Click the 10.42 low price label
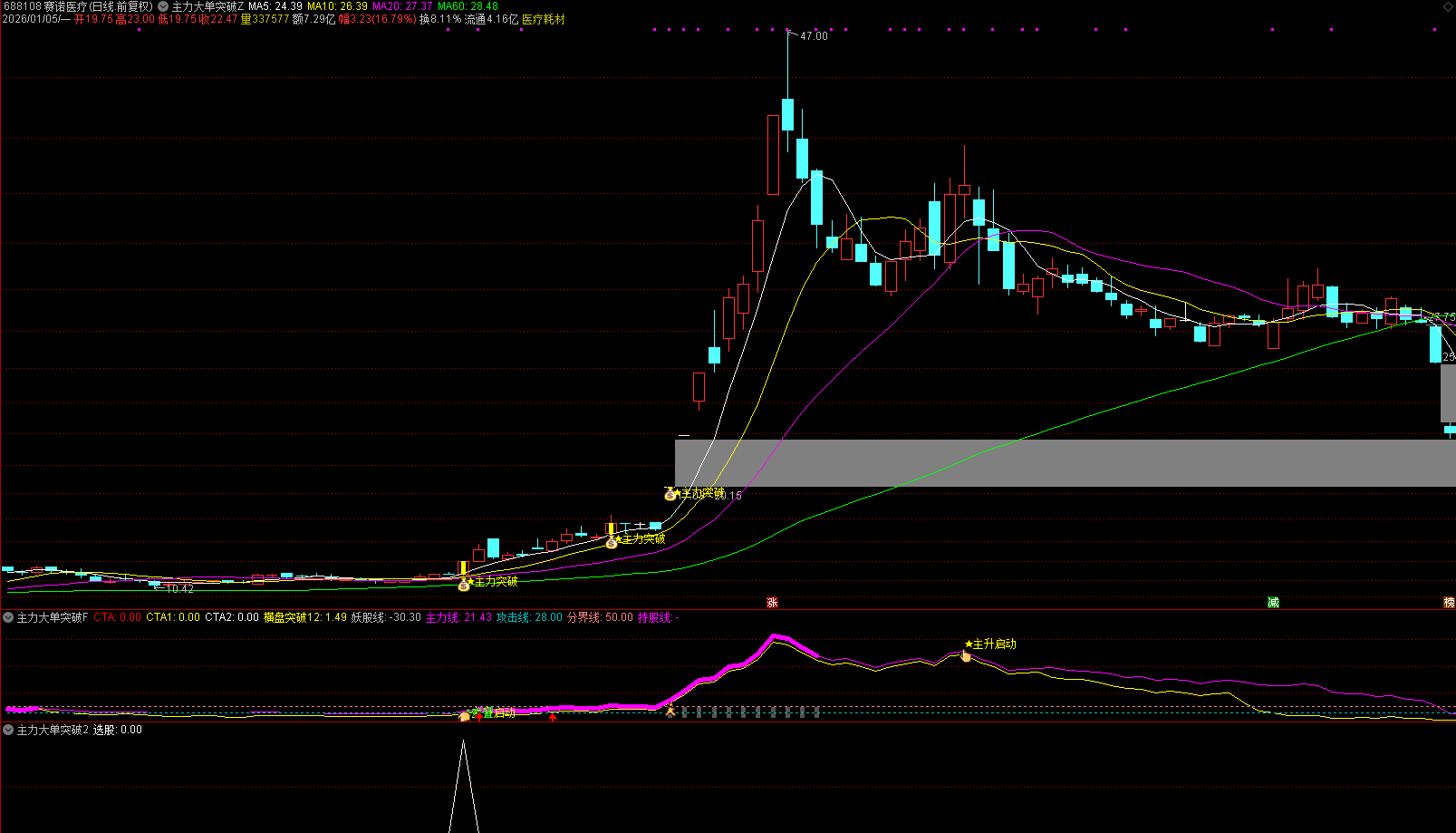This screenshot has height=833, width=1456. click(179, 589)
